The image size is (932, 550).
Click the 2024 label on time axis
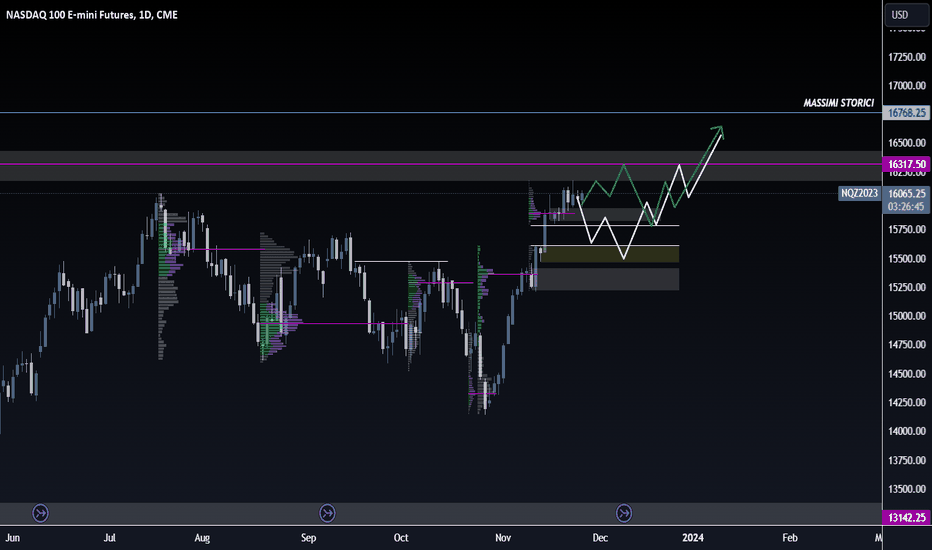pos(693,538)
